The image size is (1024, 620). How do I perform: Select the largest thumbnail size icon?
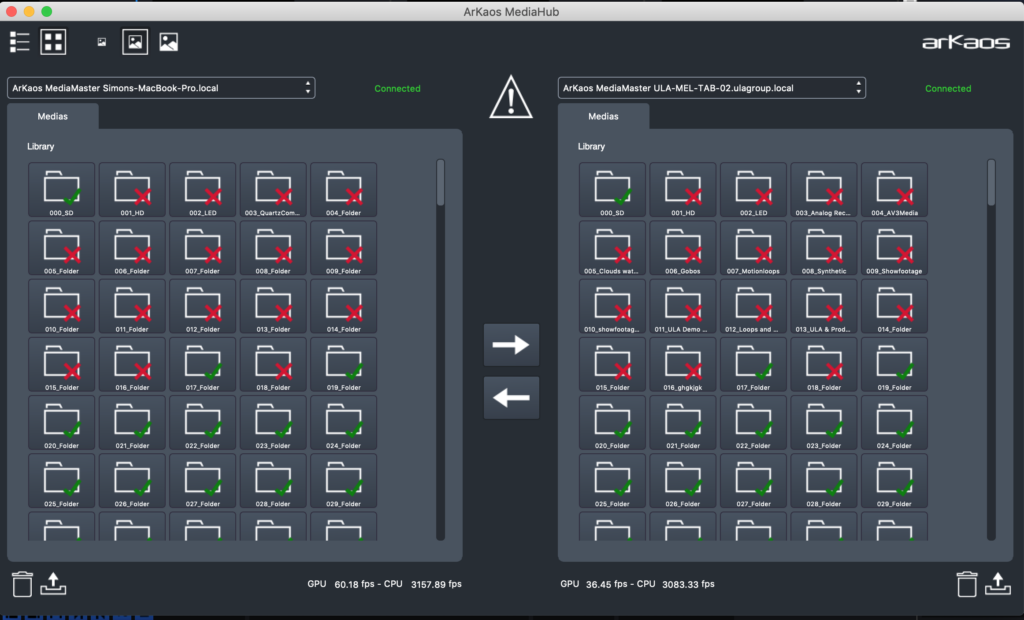(x=168, y=42)
